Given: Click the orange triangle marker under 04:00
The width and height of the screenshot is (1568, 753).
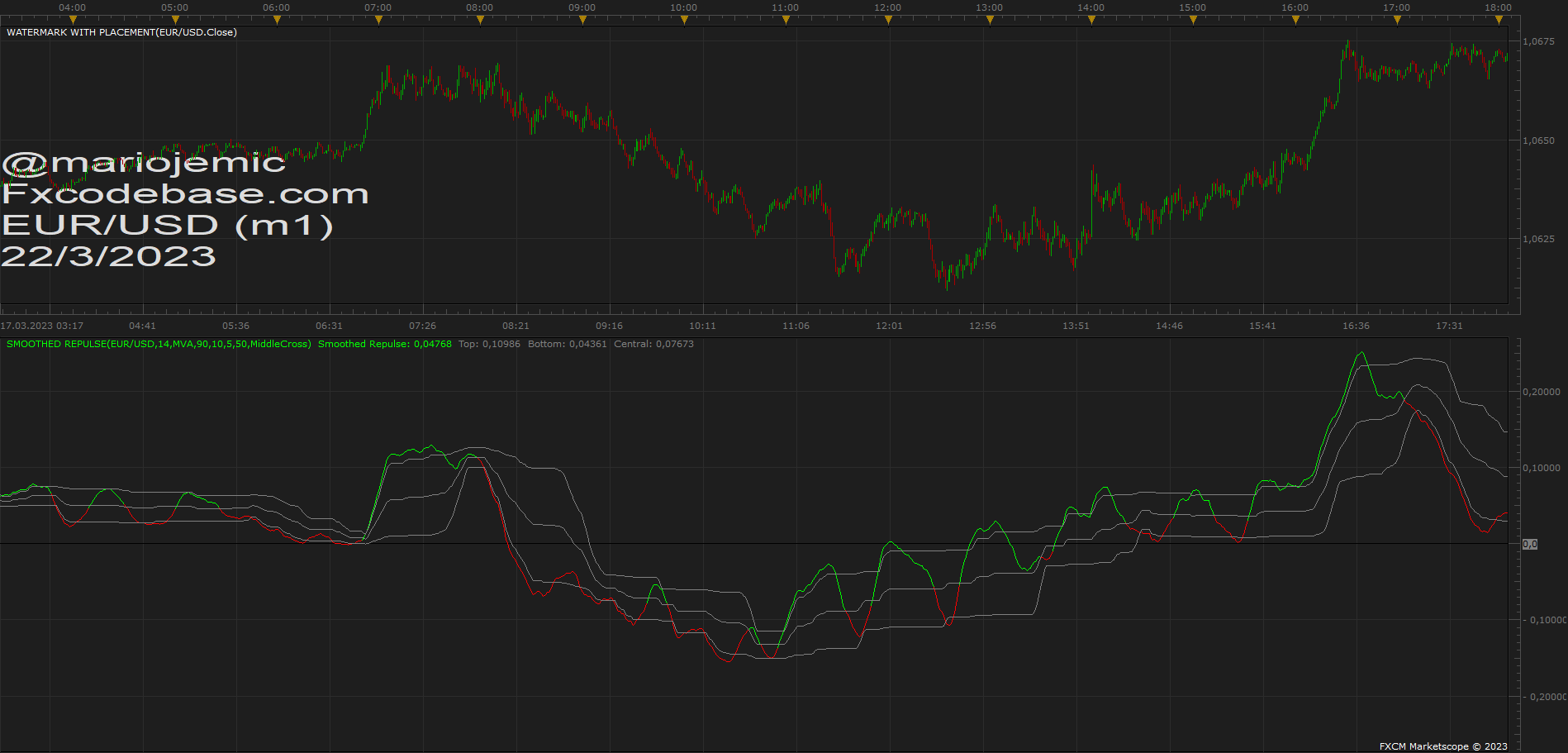Looking at the screenshot, I should point(73,20).
